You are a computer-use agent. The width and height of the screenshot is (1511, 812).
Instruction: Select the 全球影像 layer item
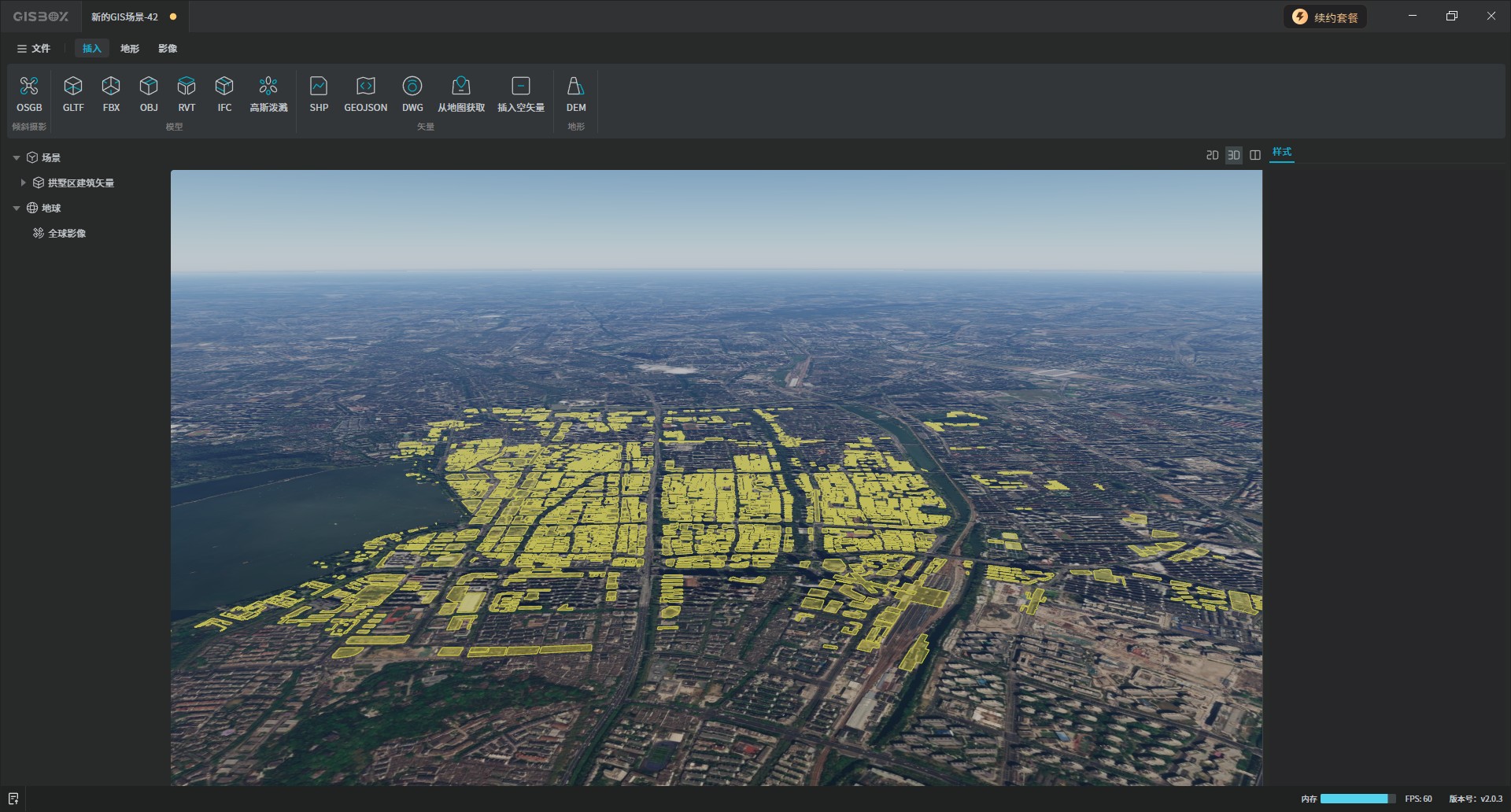point(67,234)
